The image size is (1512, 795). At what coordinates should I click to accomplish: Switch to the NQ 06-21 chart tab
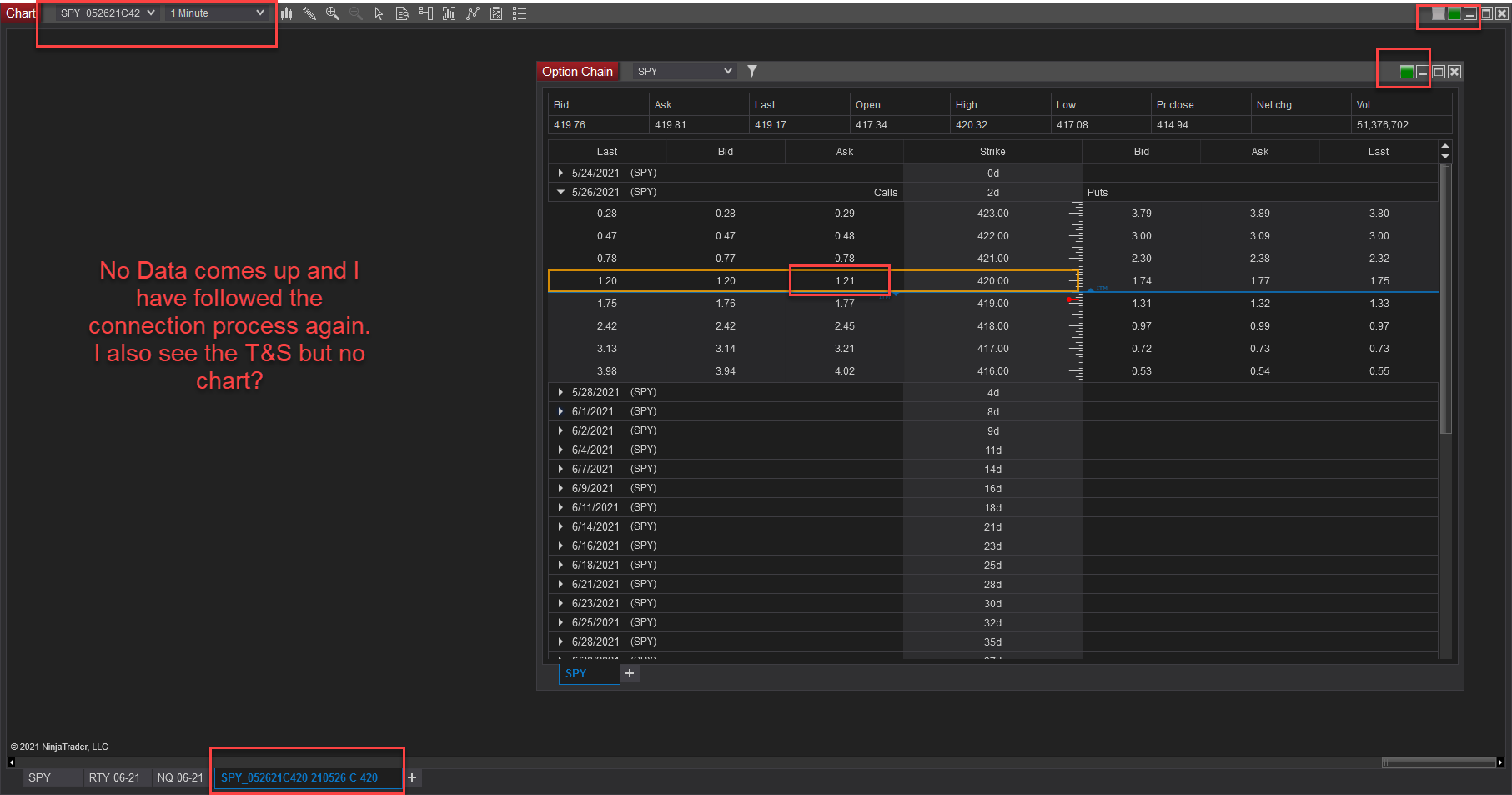[180, 777]
